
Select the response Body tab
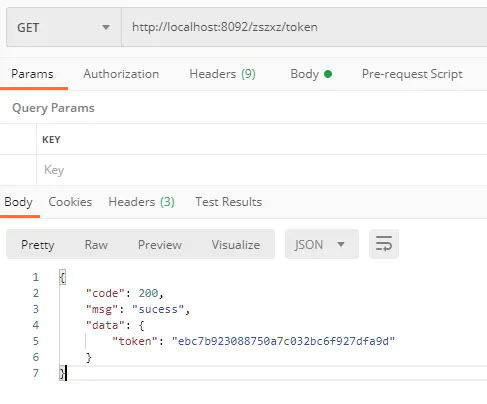18,202
